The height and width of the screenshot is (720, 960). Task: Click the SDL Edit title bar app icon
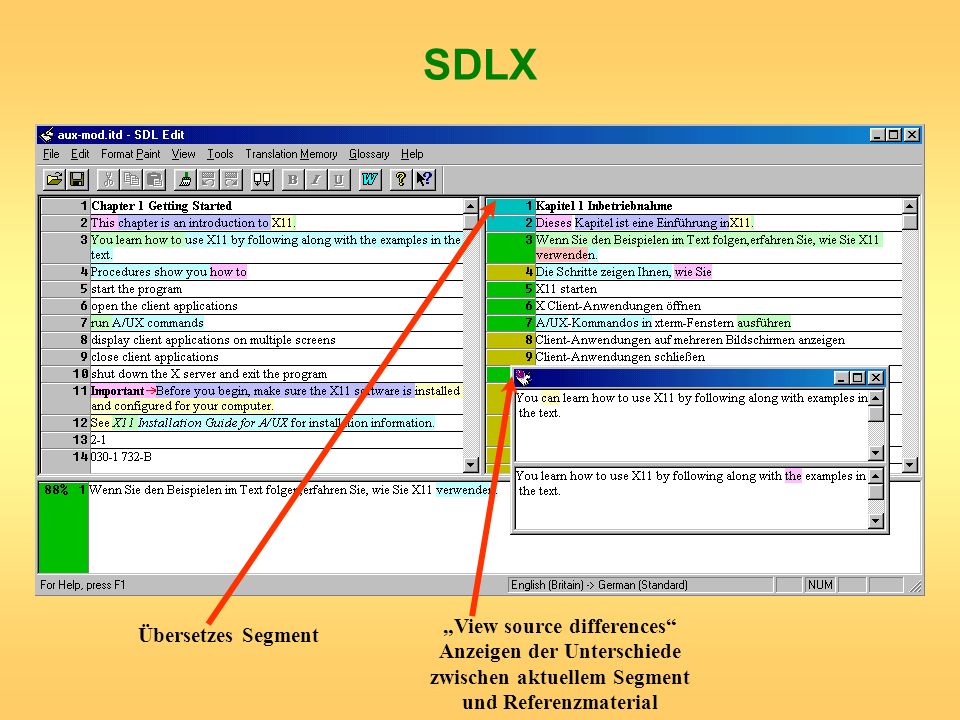(x=47, y=135)
